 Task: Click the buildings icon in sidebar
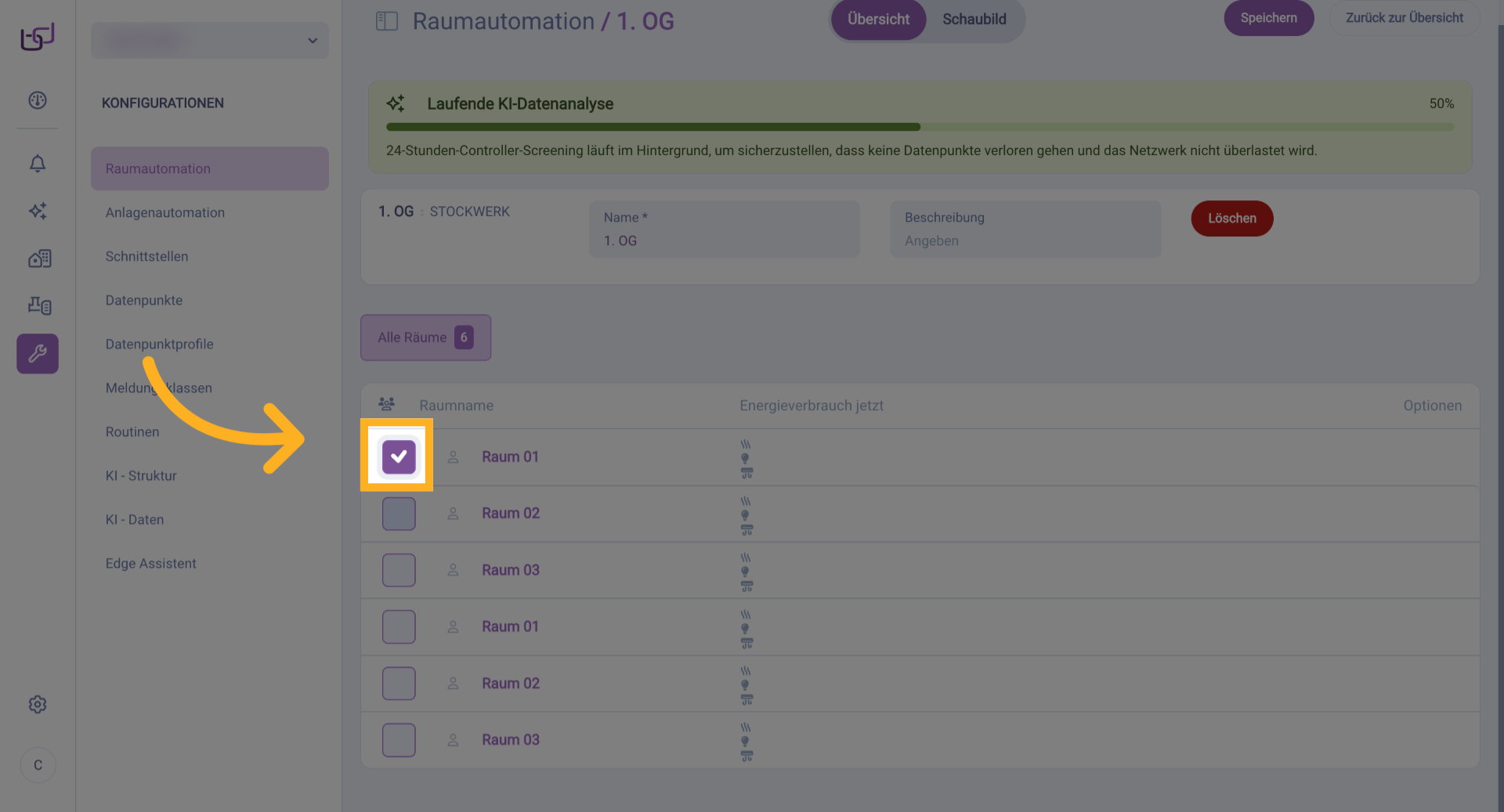[x=39, y=258]
